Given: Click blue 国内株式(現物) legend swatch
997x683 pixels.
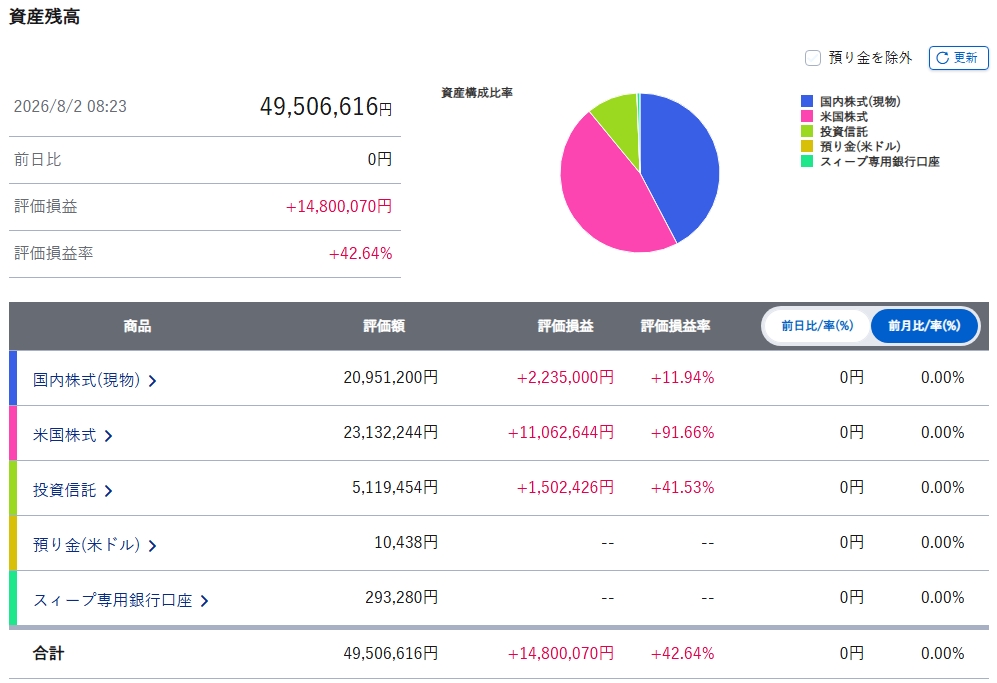Looking at the screenshot, I should [807, 101].
